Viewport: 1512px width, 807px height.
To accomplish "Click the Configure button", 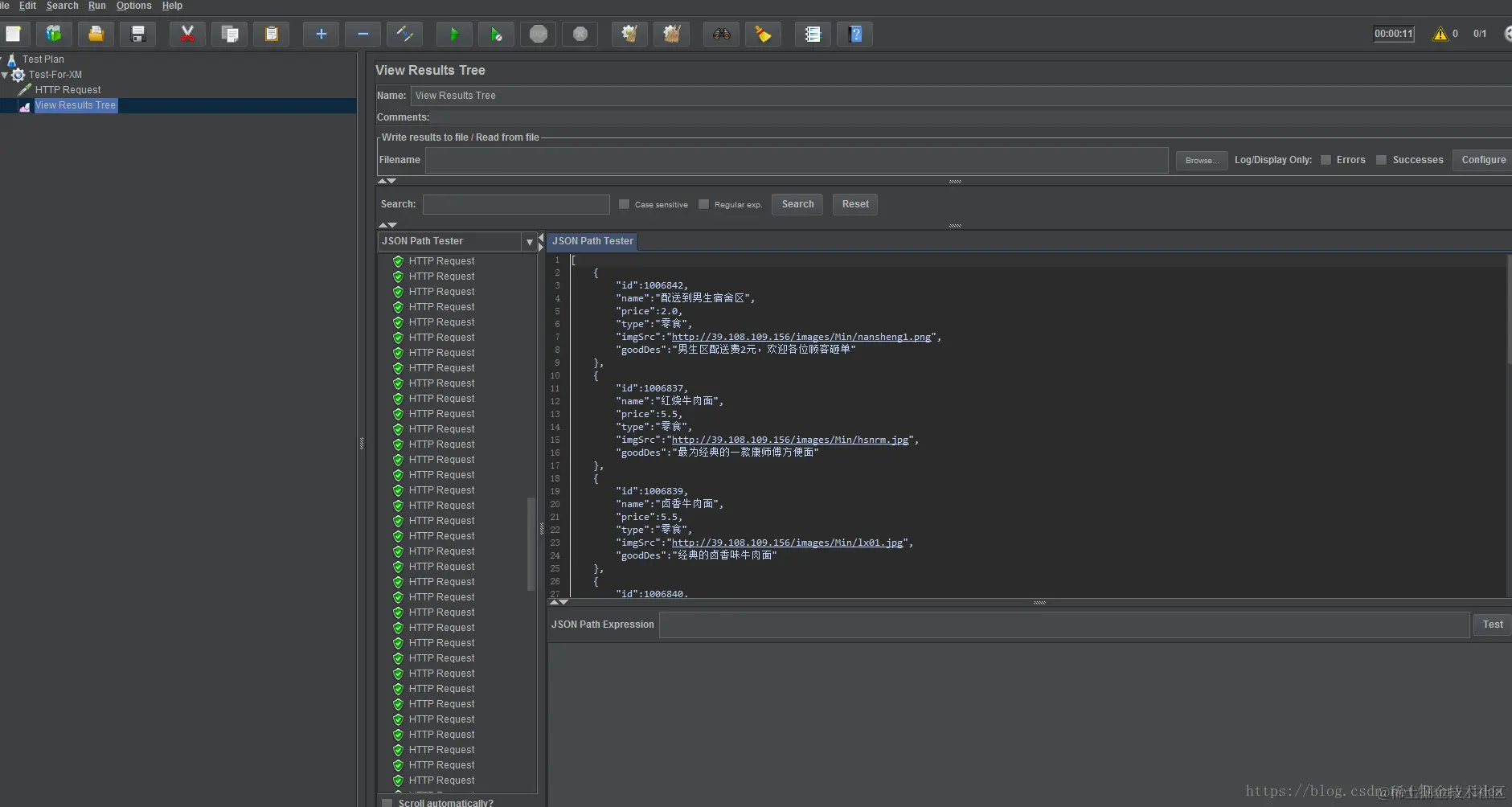I will tap(1483, 160).
